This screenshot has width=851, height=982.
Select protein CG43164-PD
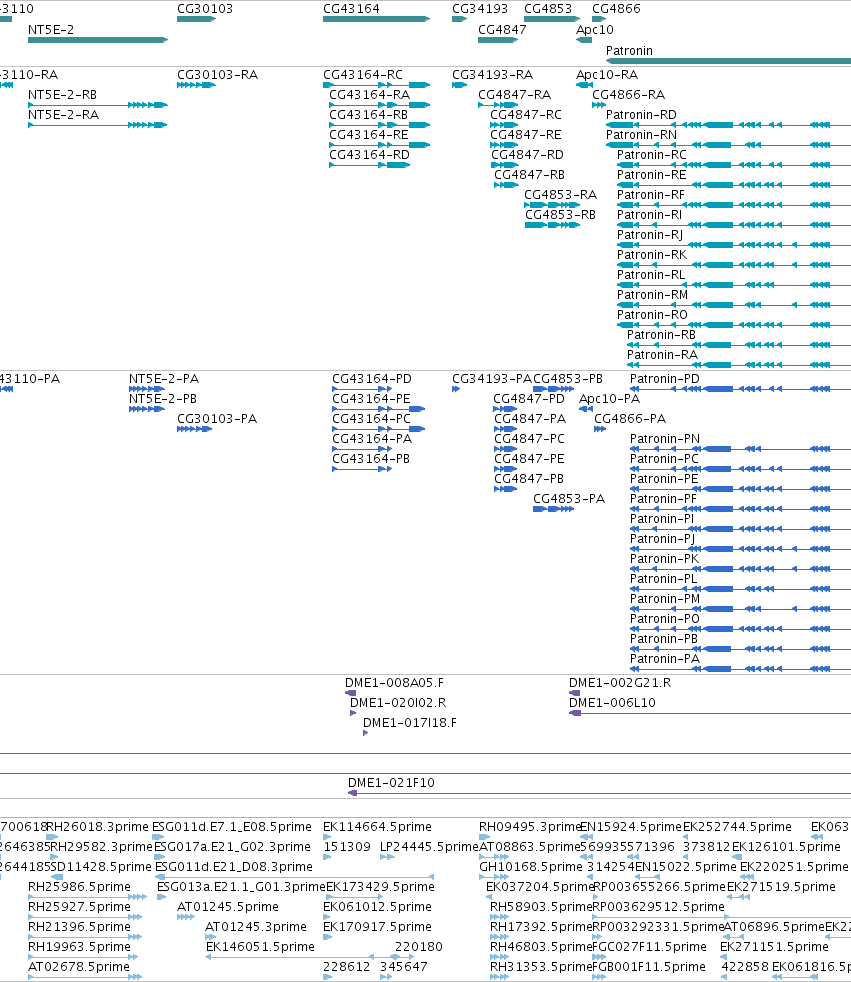372,379
